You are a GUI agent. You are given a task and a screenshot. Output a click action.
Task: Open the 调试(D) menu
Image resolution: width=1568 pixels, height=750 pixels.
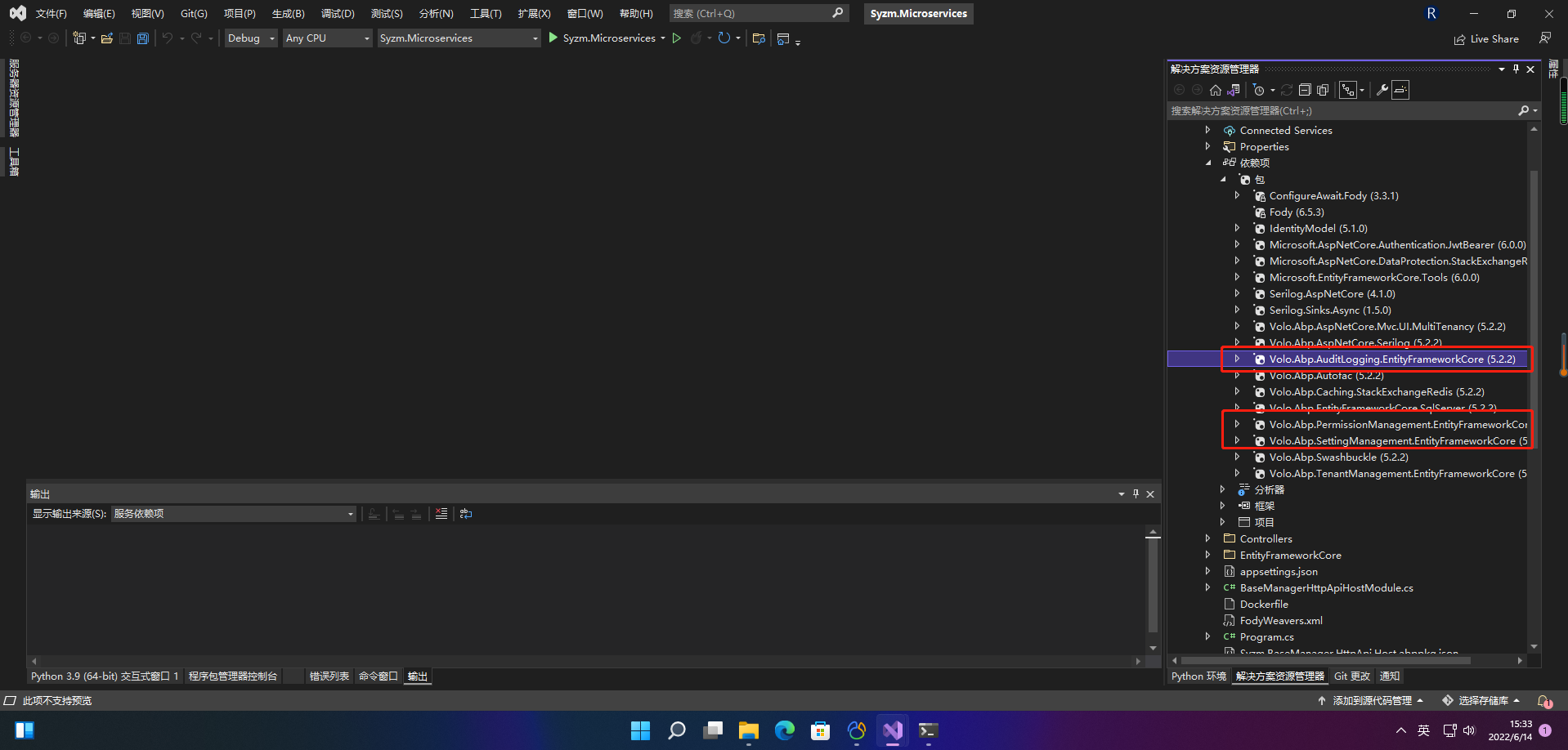pyautogui.click(x=338, y=14)
